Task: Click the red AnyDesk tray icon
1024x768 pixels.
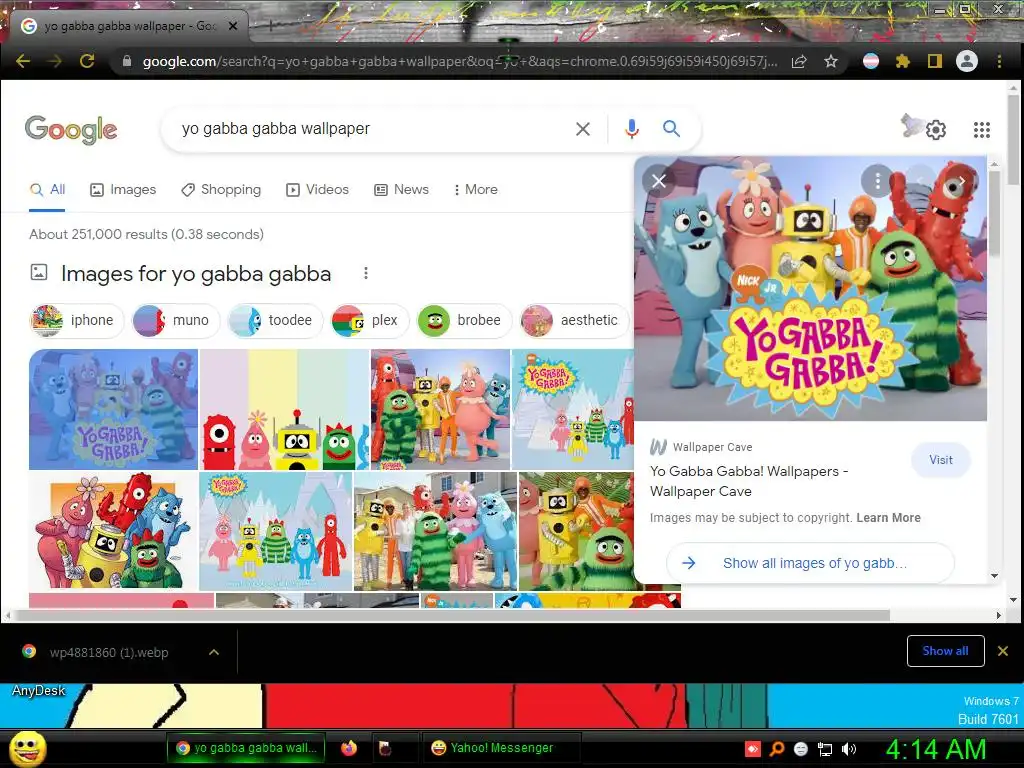Action: pos(753,749)
